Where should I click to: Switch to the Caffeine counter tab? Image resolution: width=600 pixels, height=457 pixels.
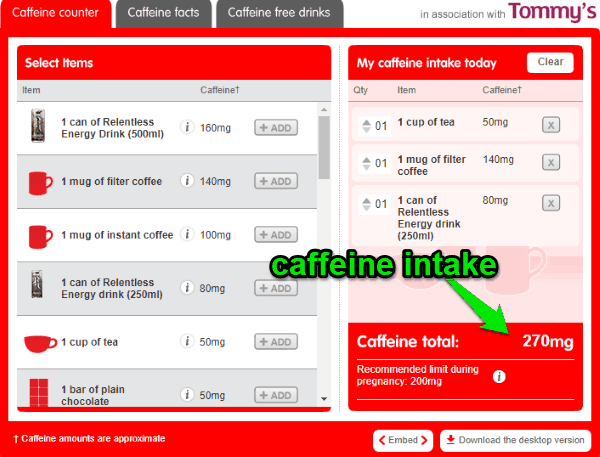(55, 14)
